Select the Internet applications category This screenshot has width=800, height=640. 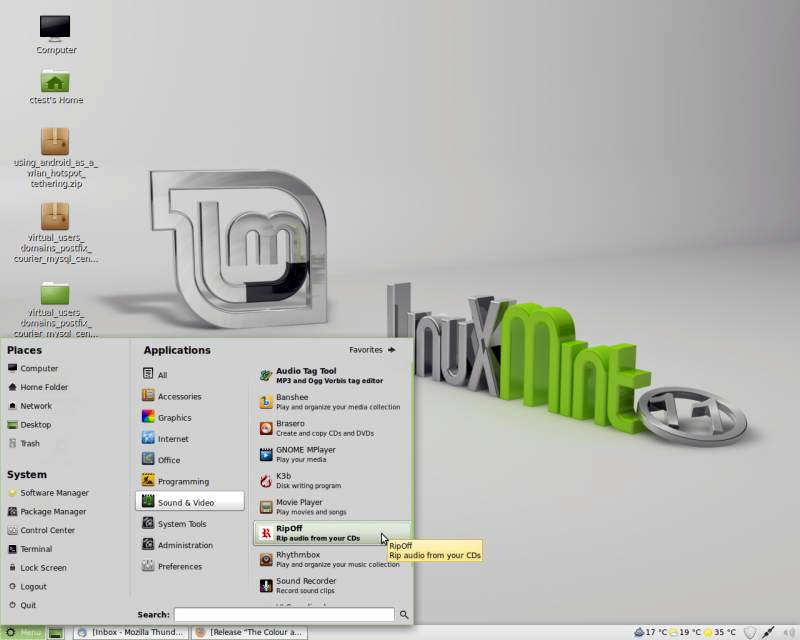pos(172,439)
